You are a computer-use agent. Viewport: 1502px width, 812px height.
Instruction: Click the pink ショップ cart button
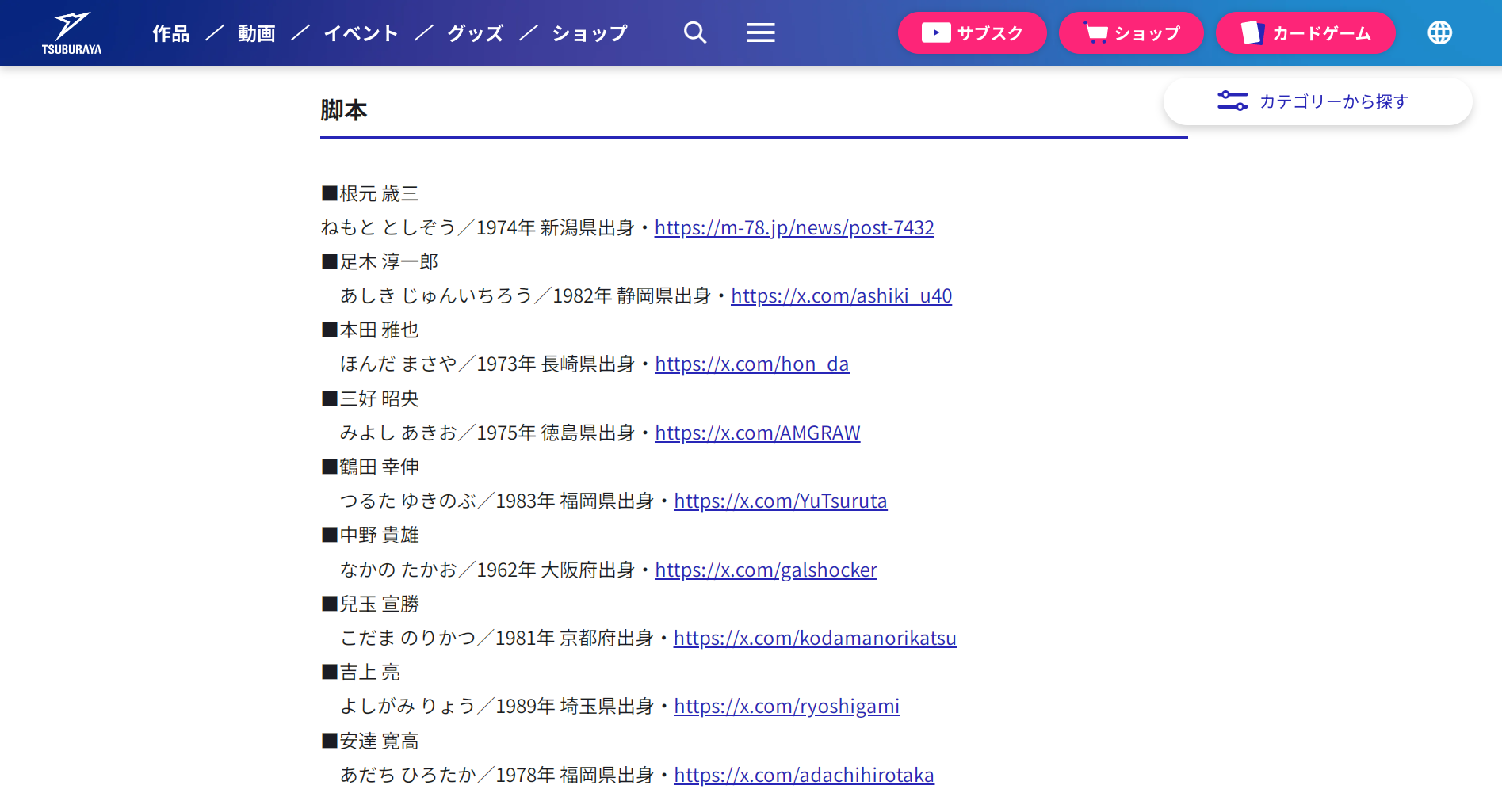1131,32
